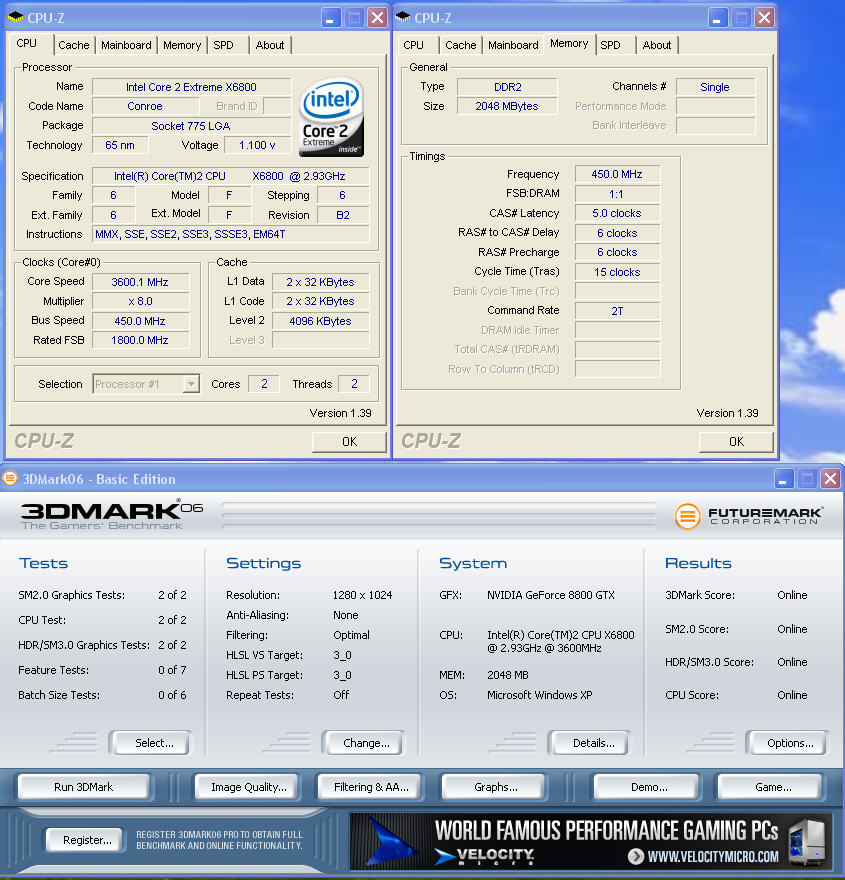Minimize the 3DMark06 window

click(x=783, y=479)
